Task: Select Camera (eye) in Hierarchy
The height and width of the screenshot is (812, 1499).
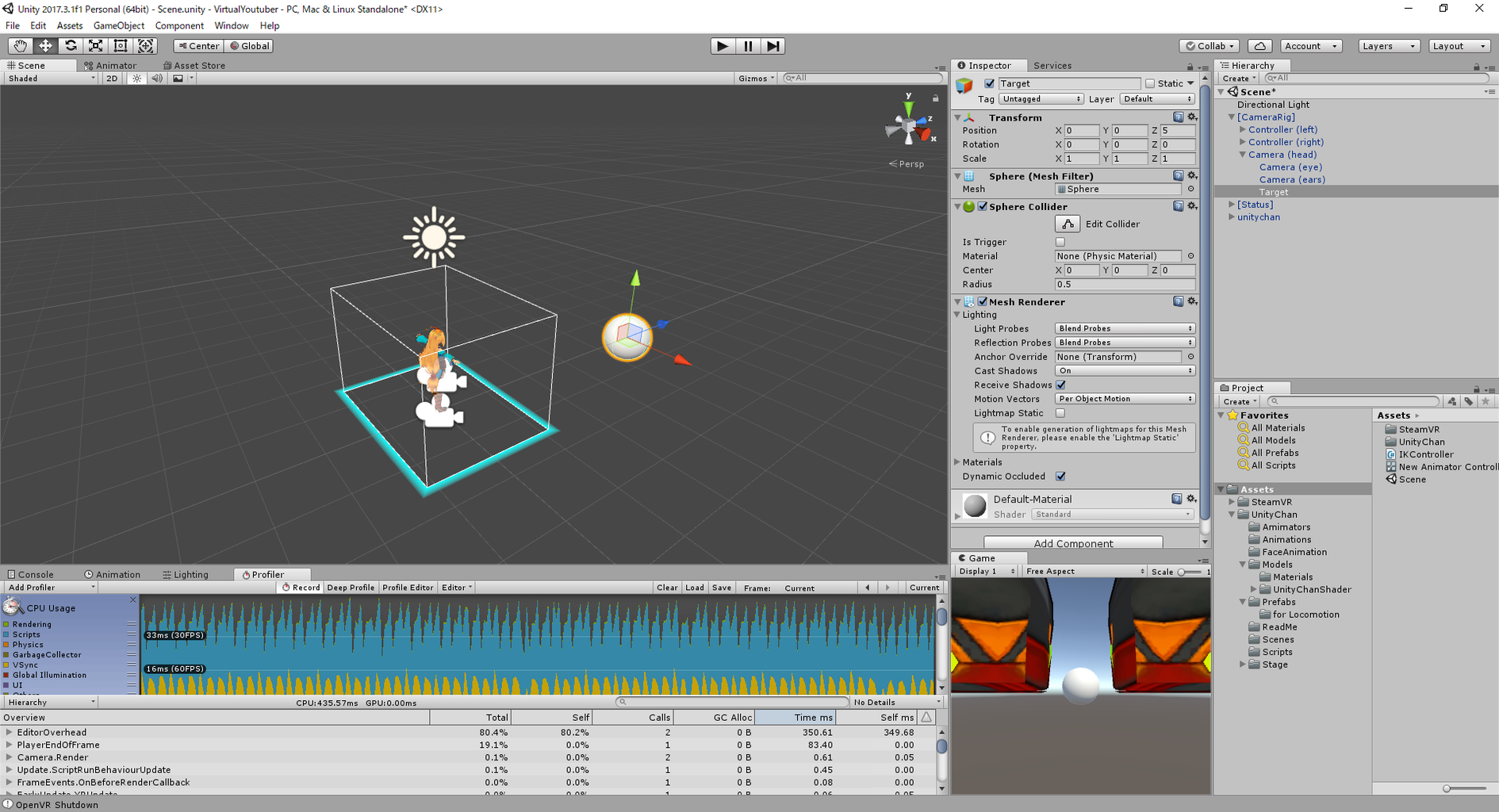Action: click(x=1290, y=167)
